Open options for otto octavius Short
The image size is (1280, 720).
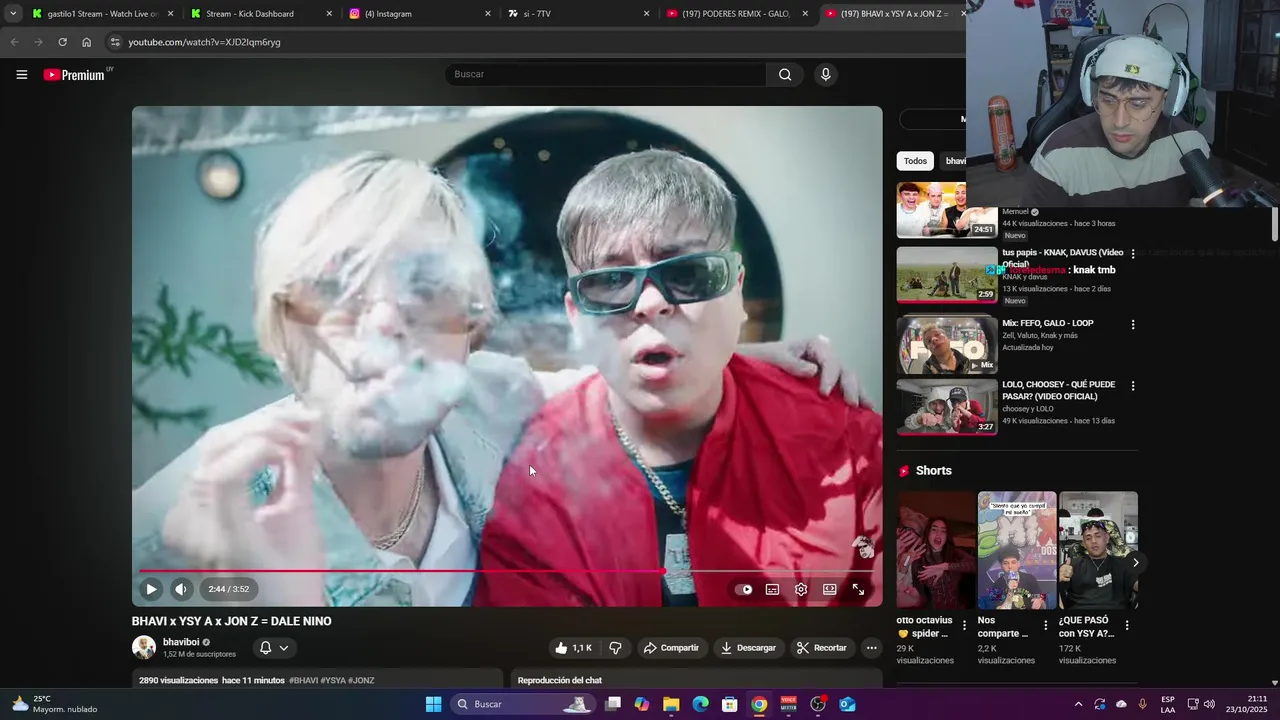click(x=964, y=625)
